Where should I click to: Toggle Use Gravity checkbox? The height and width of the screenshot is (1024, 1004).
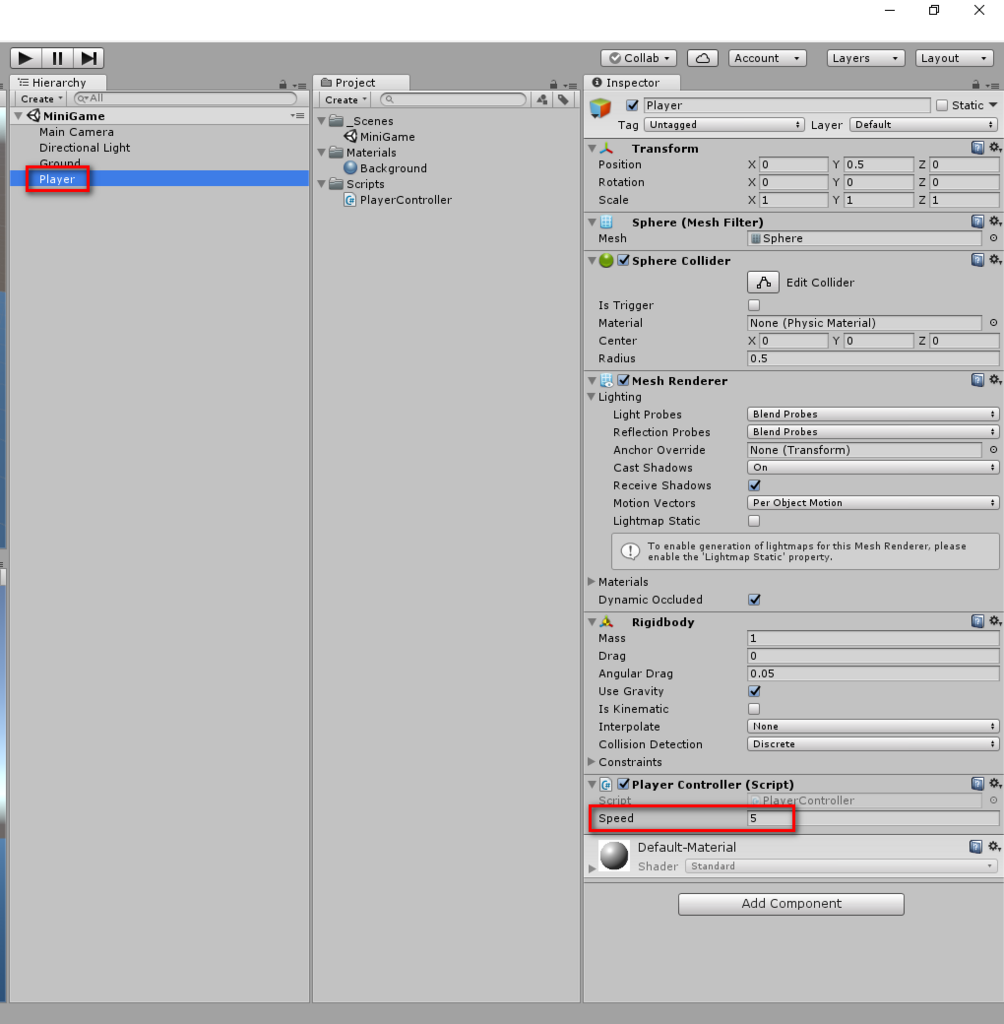click(754, 691)
